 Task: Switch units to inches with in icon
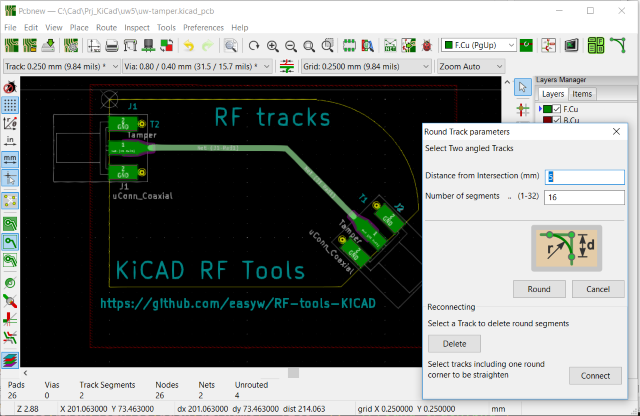coord(10,141)
